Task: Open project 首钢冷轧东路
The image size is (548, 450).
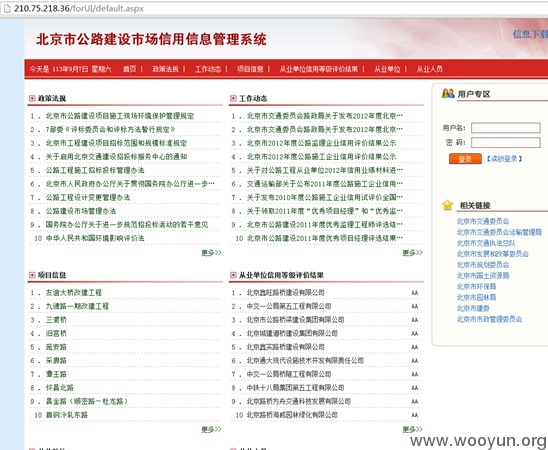Action: click(67, 415)
